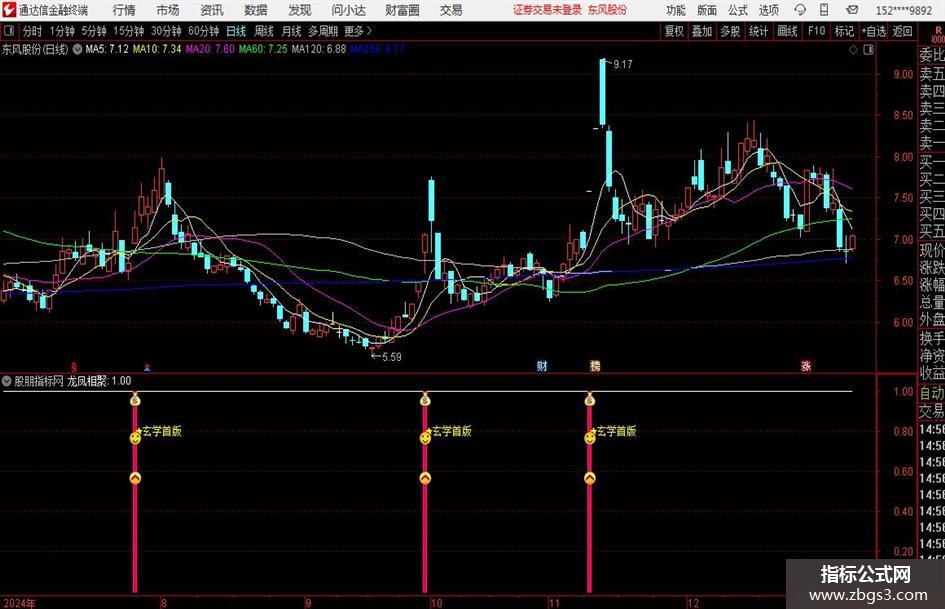Click the first 玄学首版 signal label
Viewport: 945px width, 609px height.
tap(162, 431)
